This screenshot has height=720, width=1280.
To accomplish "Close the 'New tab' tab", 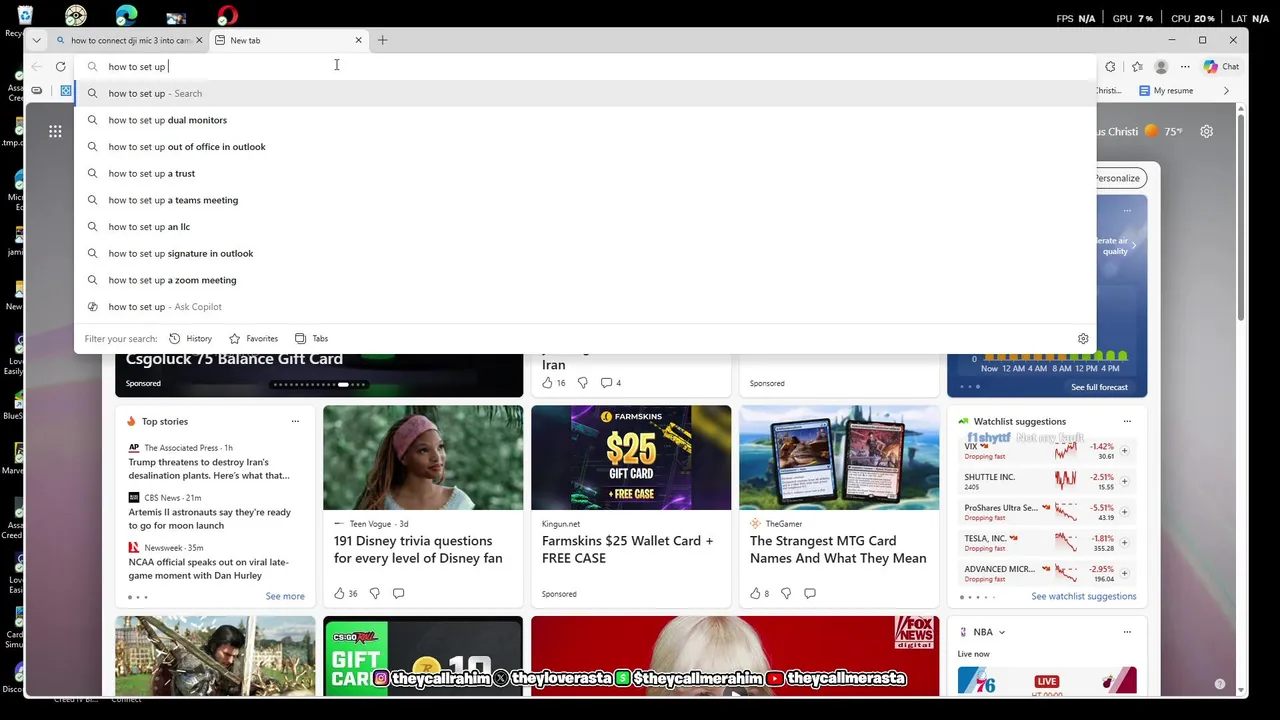I will click(x=359, y=40).
